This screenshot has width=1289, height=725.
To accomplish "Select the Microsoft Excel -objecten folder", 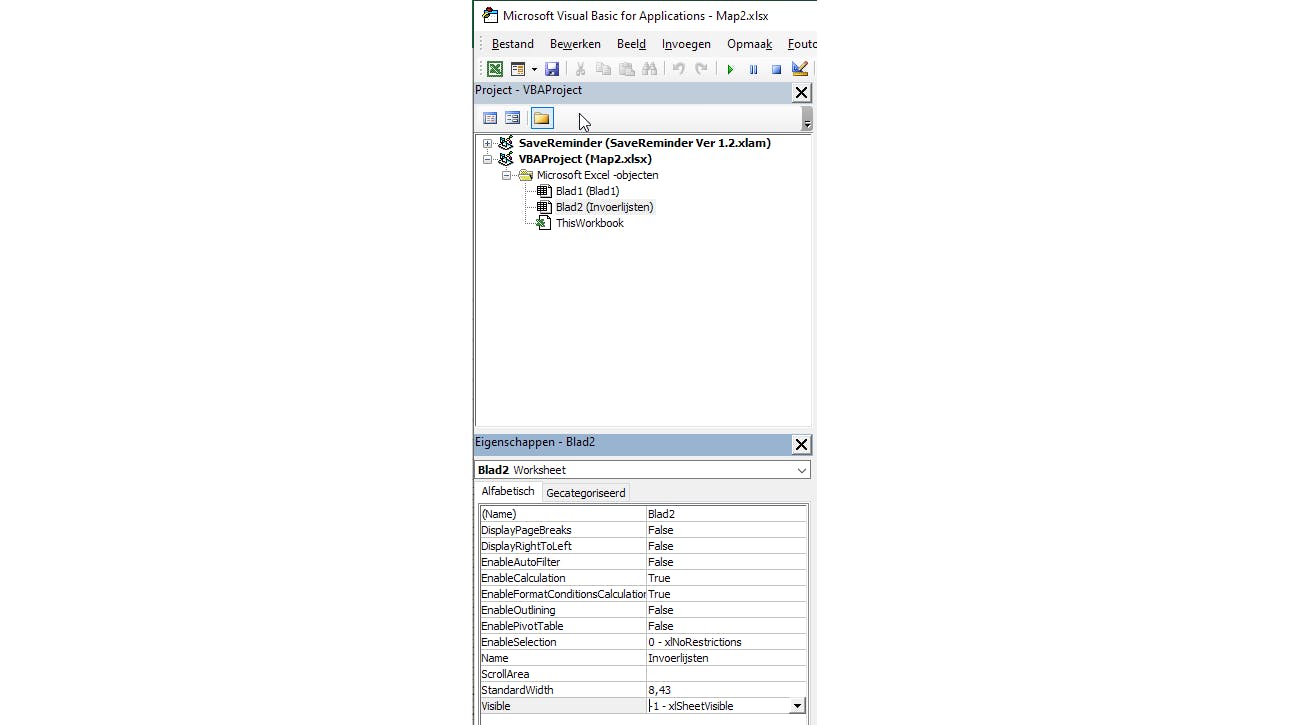I will click(597, 175).
